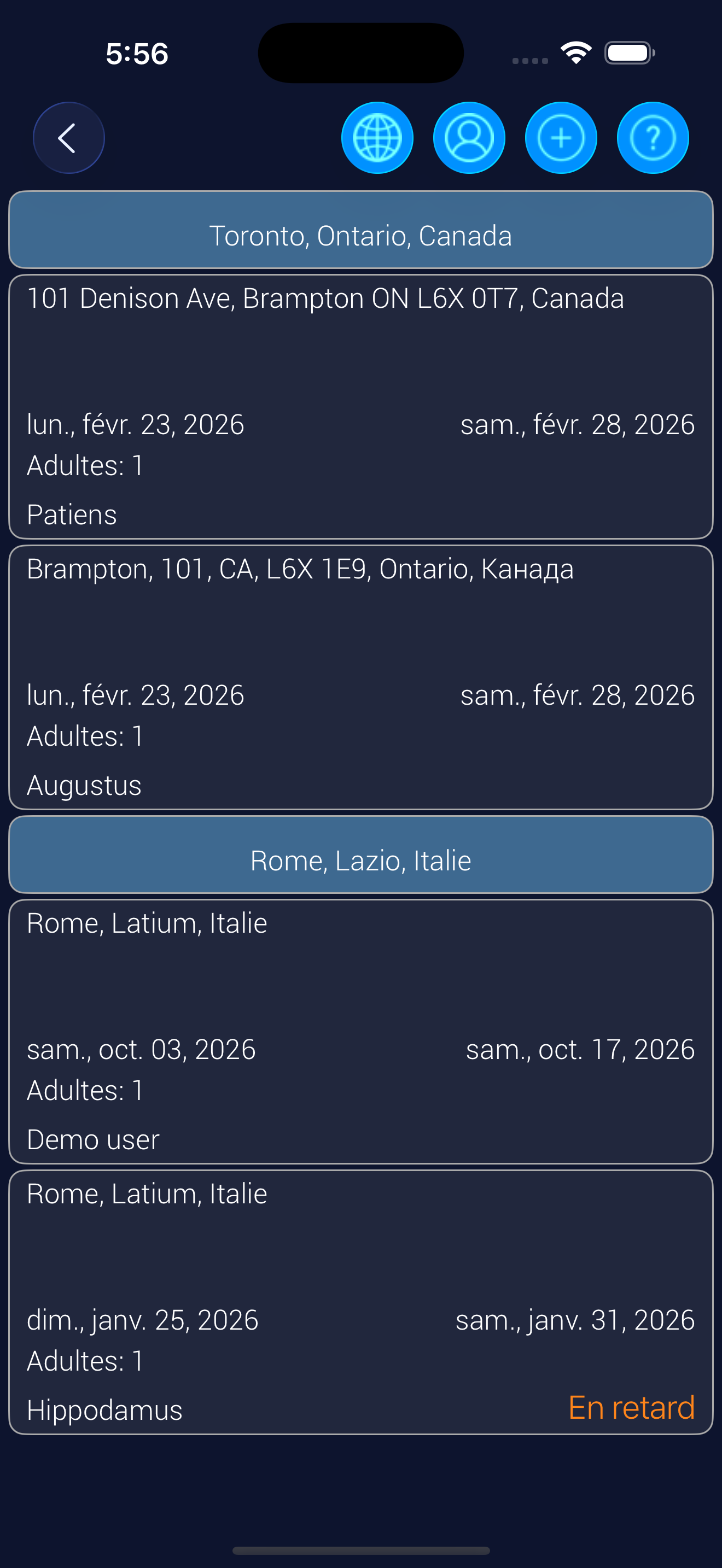This screenshot has width=722, height=1568.
Task: Tap the home indicator bar
Action: click(x=360, y=1551)
